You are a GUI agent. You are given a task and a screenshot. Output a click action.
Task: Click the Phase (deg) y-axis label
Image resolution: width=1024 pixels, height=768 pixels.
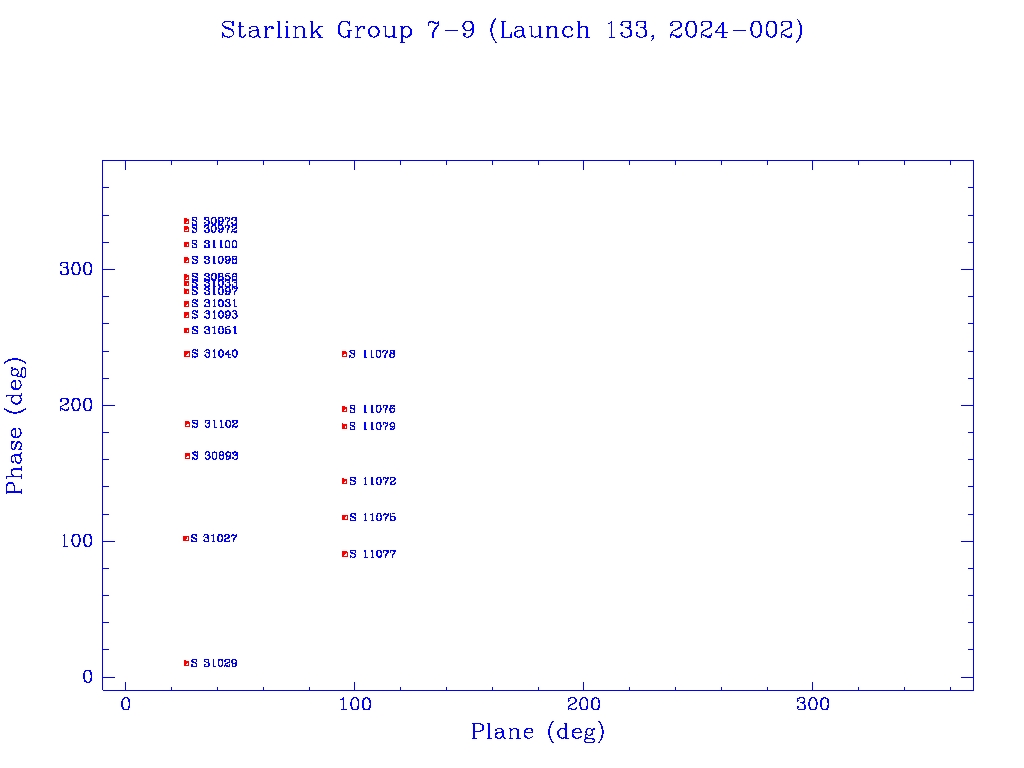[15, 425]
